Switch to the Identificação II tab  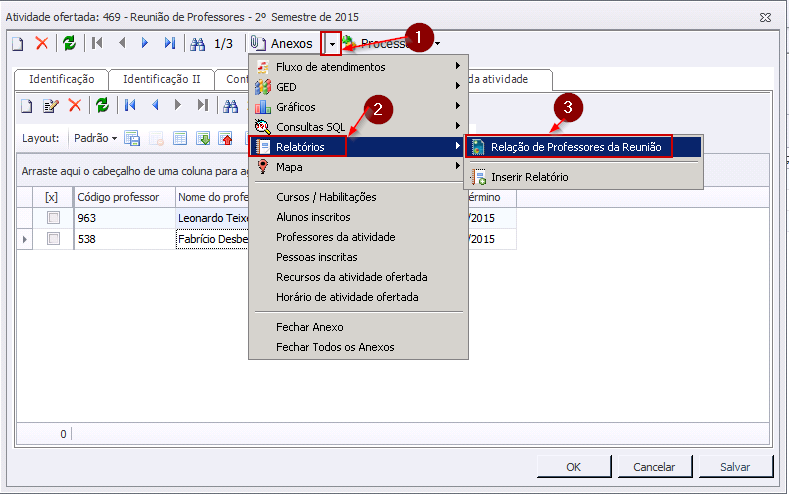[x=161, y=79]
